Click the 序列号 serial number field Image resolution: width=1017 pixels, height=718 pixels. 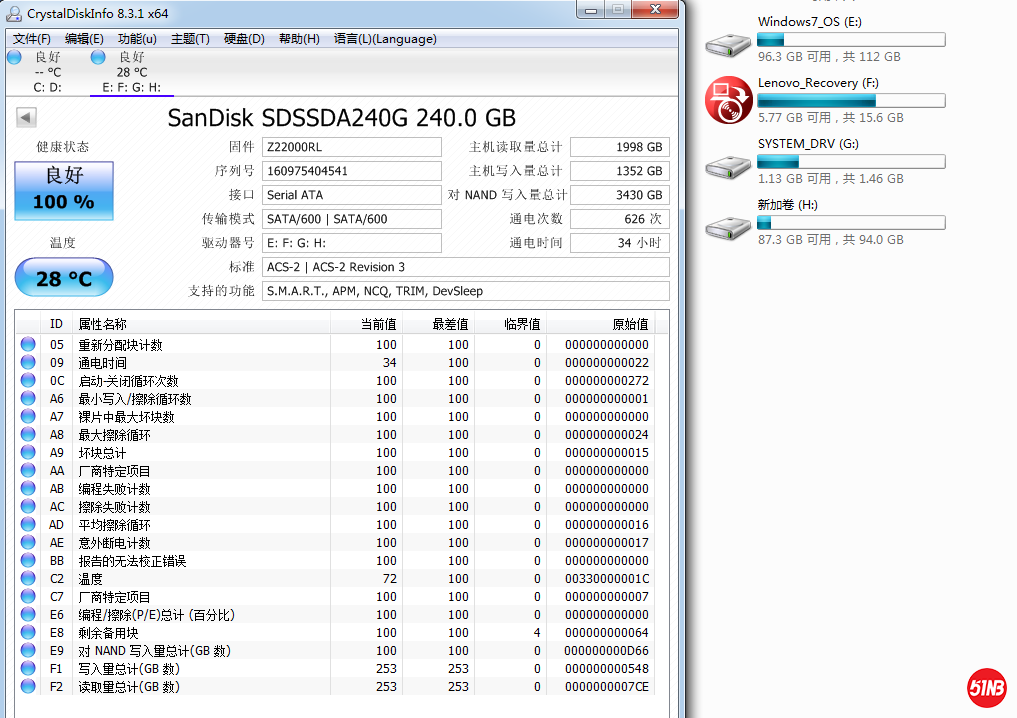tap(351, 171)
